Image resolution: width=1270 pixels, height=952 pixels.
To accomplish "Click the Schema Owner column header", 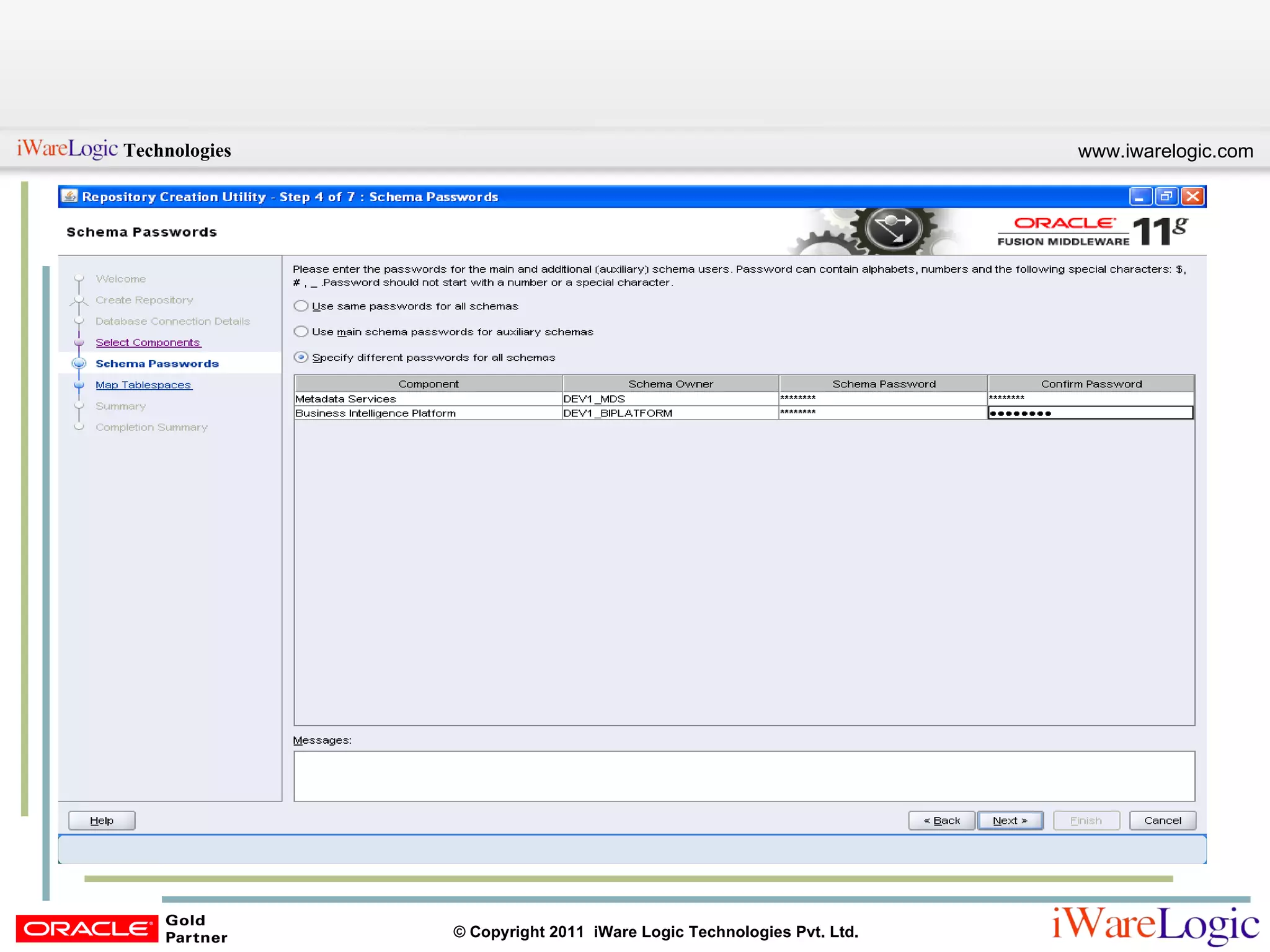I will (670, 384).
